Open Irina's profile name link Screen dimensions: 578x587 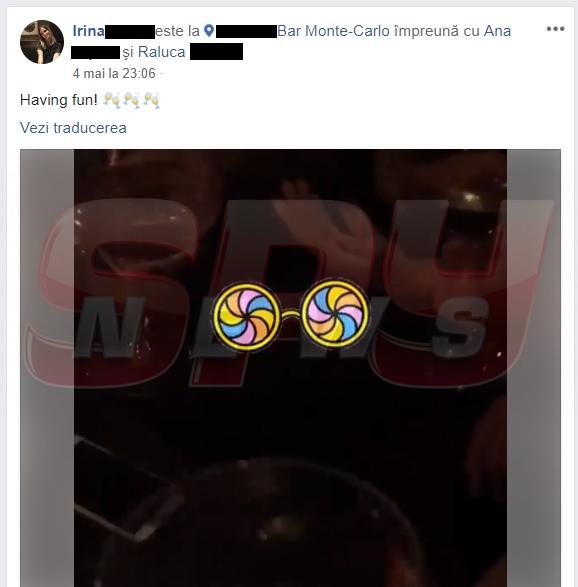[88, 31]
